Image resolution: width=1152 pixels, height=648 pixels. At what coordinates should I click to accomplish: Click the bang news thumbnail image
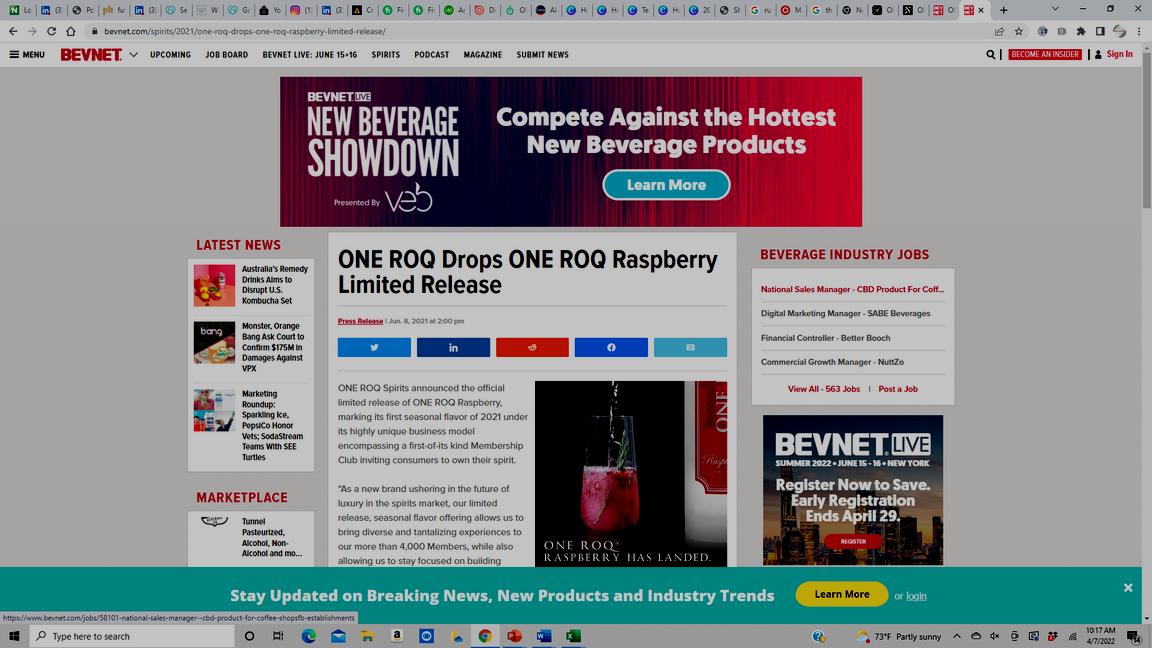click(215, 342)
